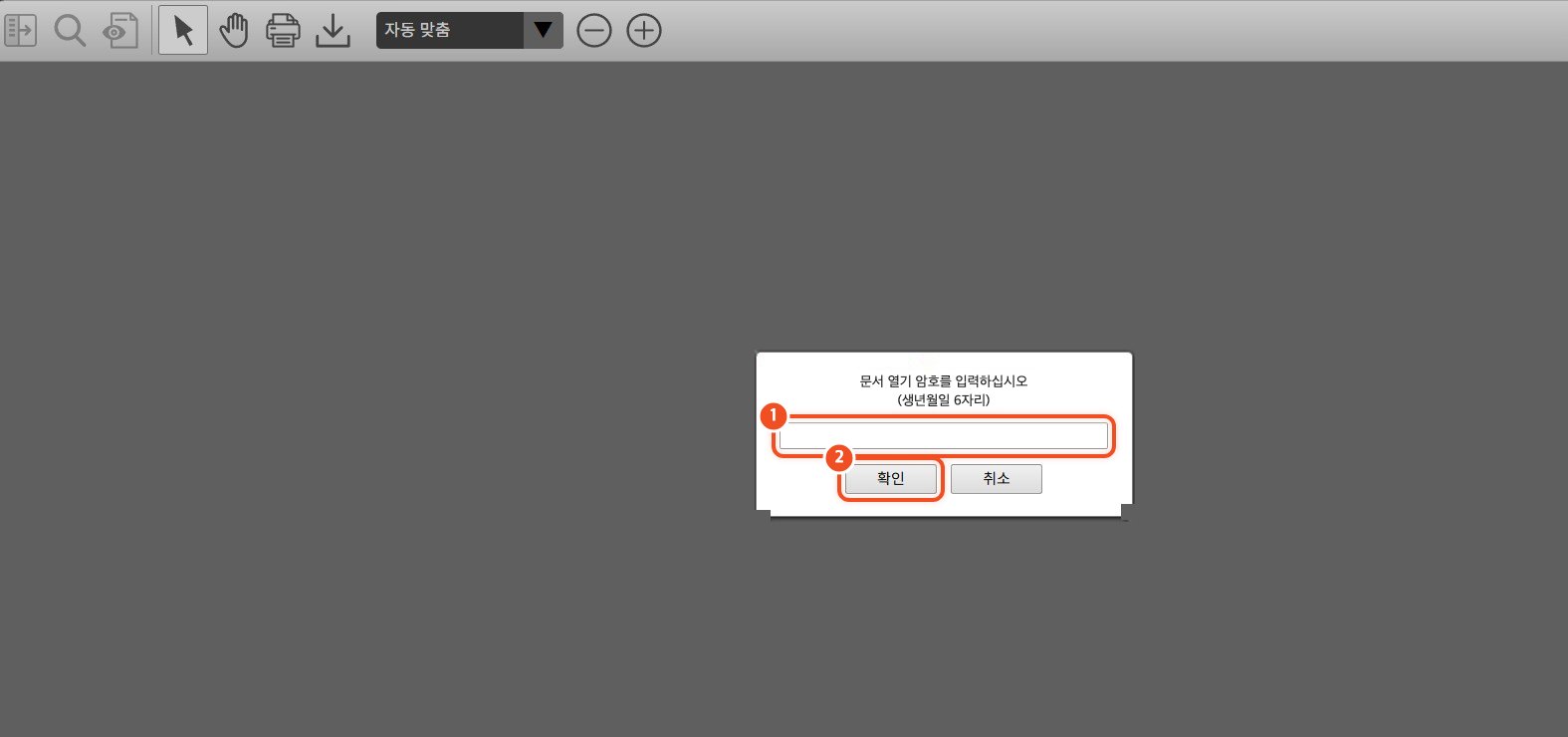Cancel the dialog with 취소 button

997,479
